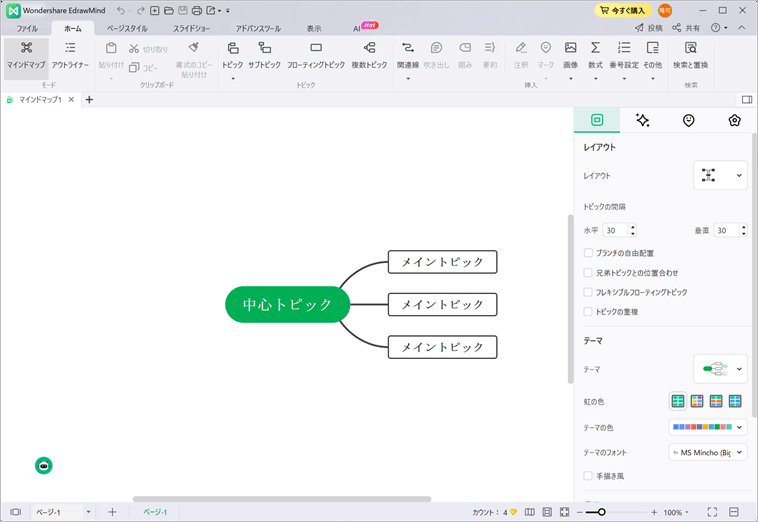Viewport: 758px width, 522px height.
Task: Click the フローティングトピック ribbon icon
Action: (x=316, y=48)
